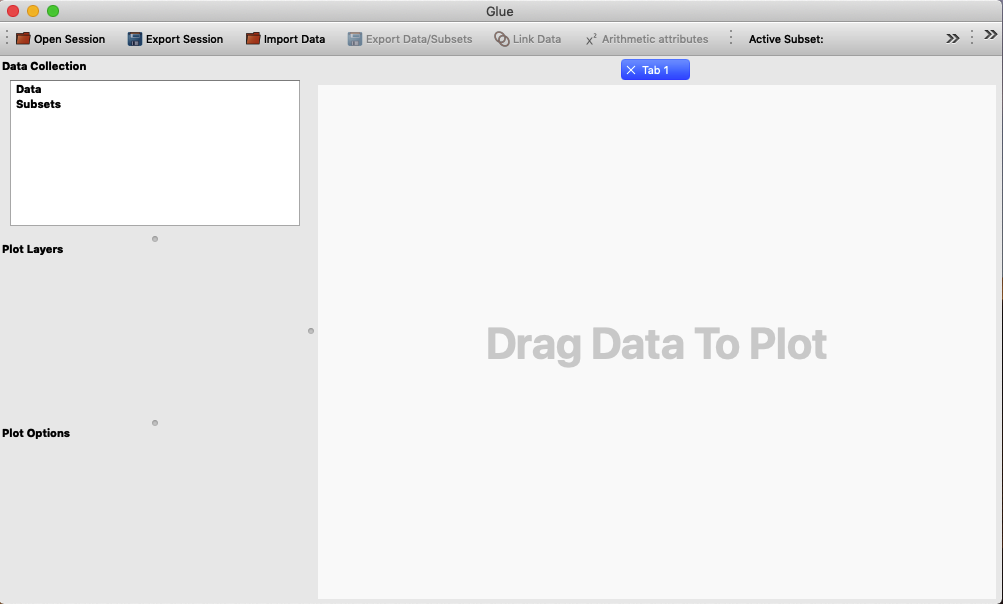Select Subsets in the Data Collection list
Viewport: 1003px width, 604px height.
[38, 104]
